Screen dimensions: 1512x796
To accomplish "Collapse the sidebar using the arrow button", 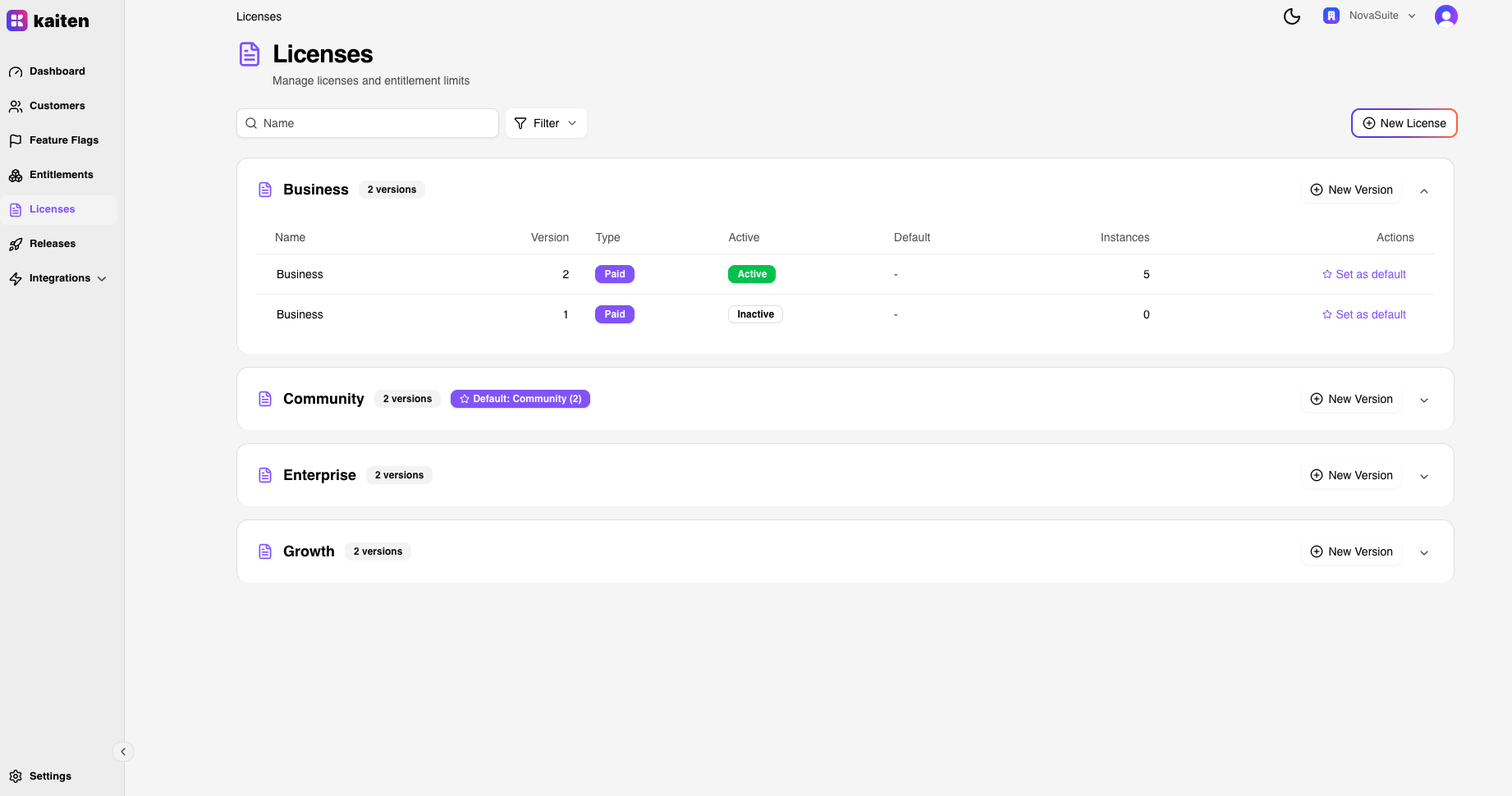I will 123,752.
